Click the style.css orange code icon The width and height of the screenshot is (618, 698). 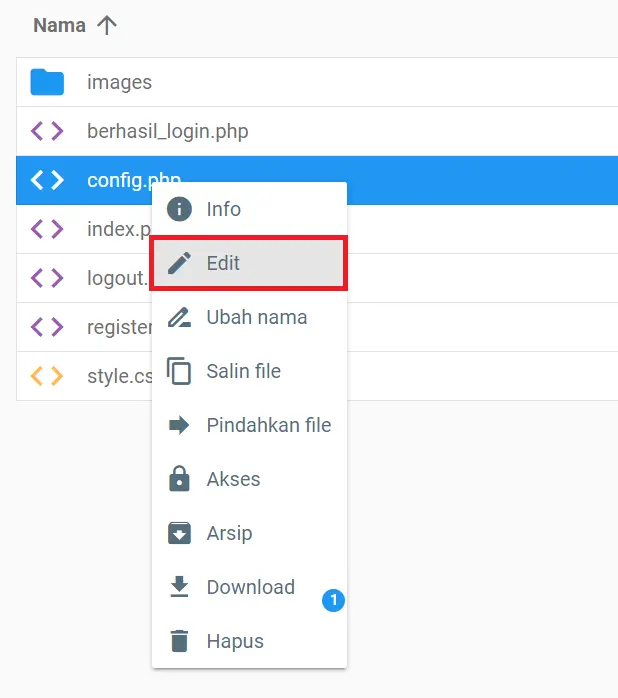pyautogui.click(x=47, y=376)
